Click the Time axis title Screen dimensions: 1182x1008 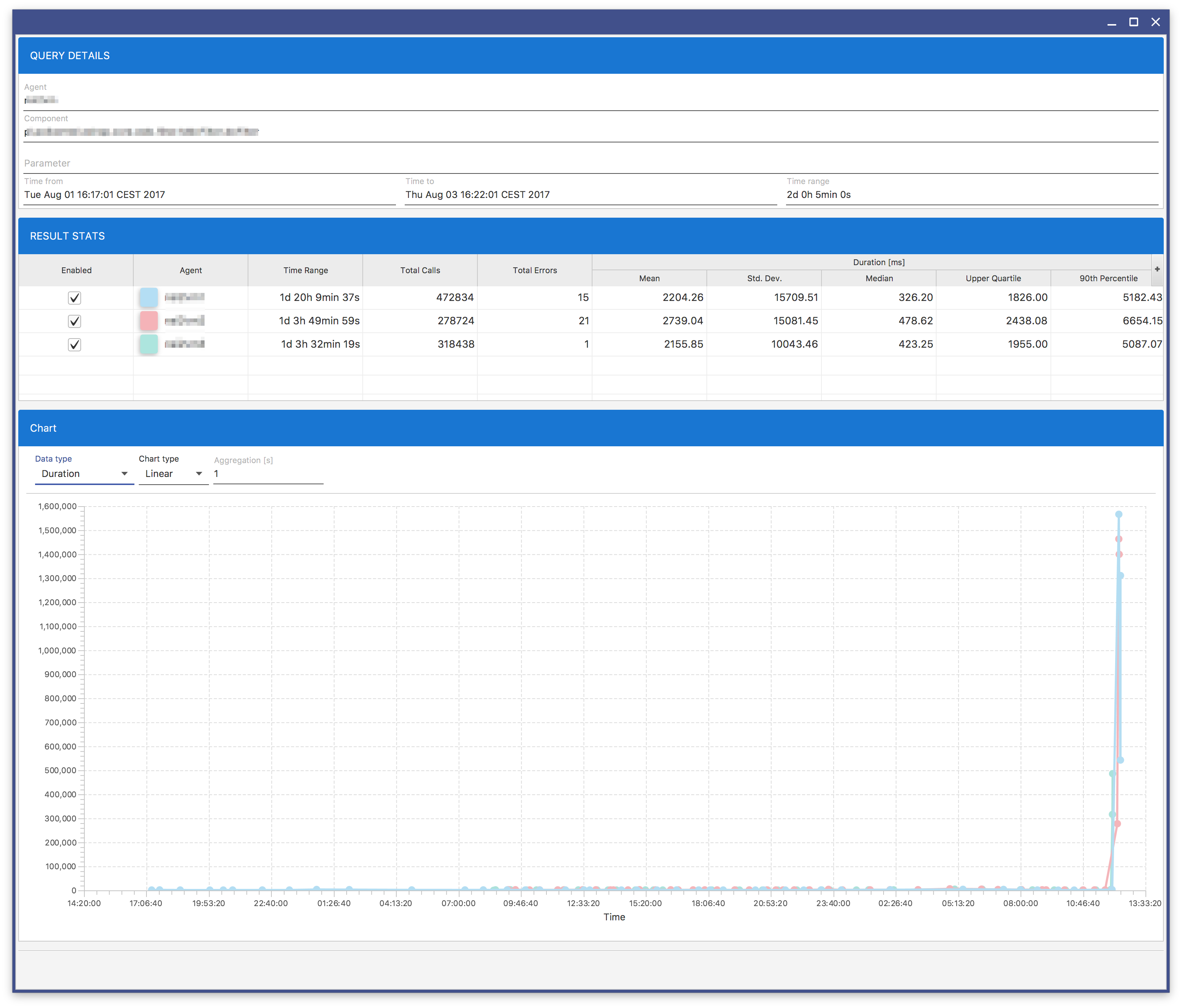coord(614,917)
